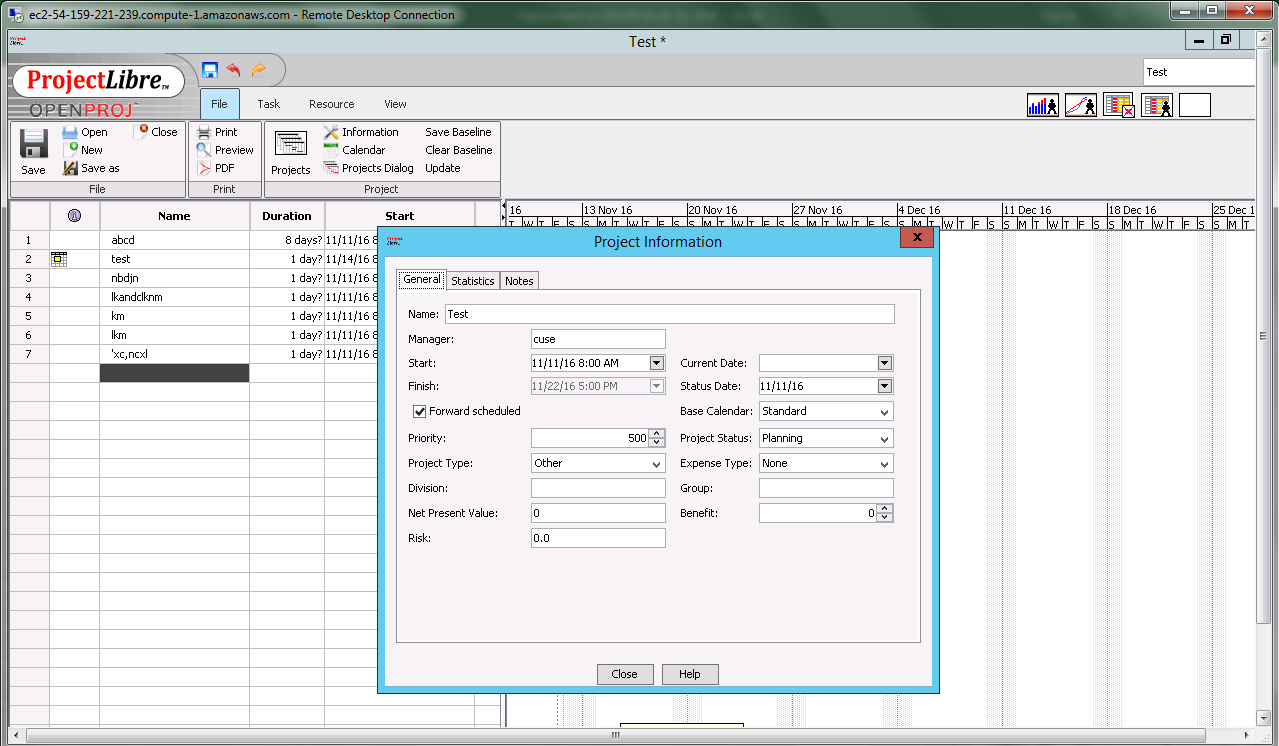Open the Resource ribbon tab
The height and width of the screenshot is (746, 1279).
[331, 104]
